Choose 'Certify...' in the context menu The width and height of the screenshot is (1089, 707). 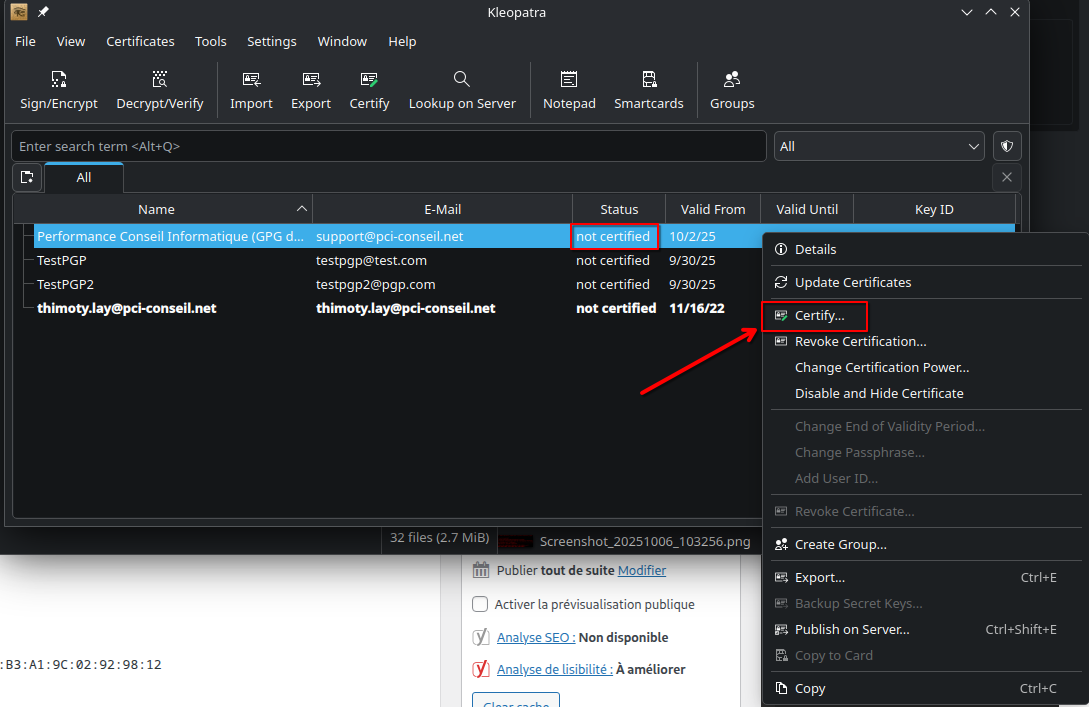[819, 315]
